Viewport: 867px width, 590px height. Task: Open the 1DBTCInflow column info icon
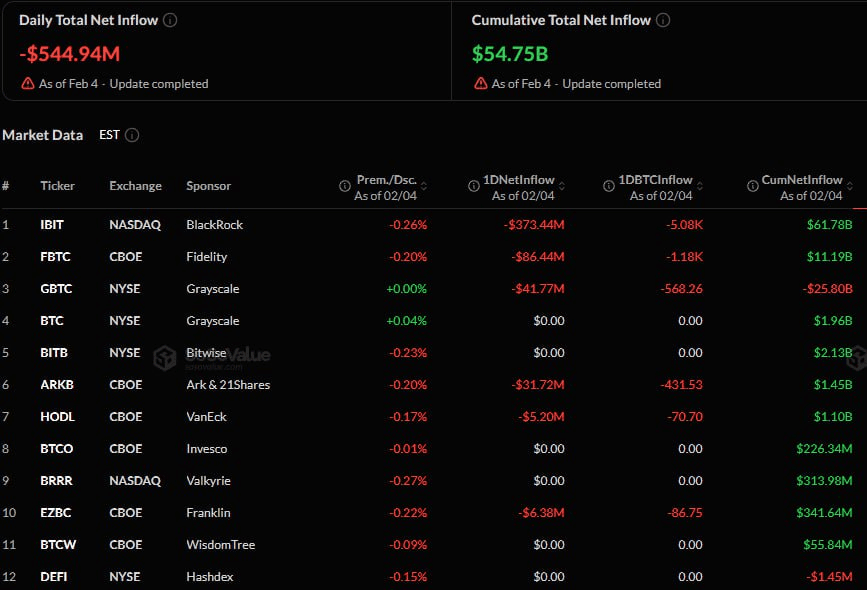pos(607,186)
